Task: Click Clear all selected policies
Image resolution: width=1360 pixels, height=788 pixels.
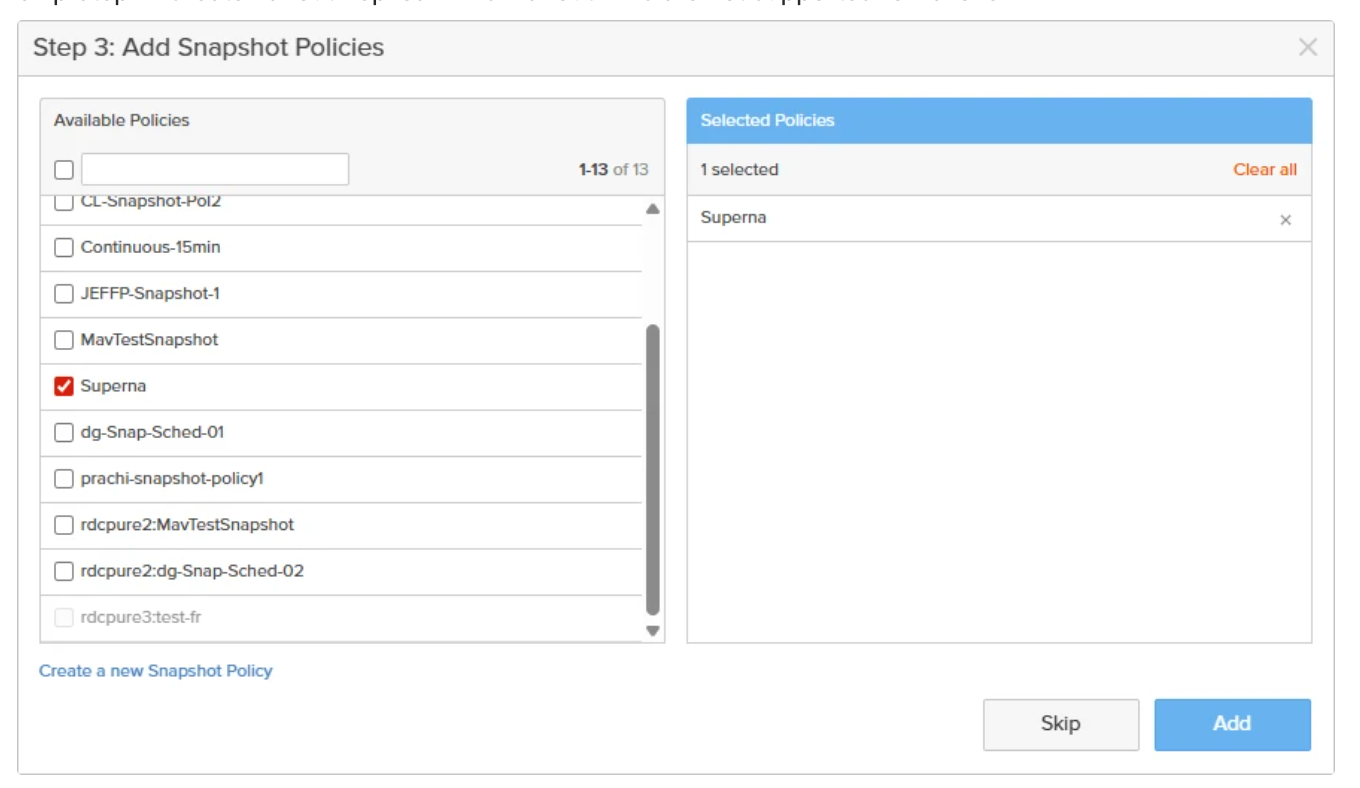Action: [1264, 169]
